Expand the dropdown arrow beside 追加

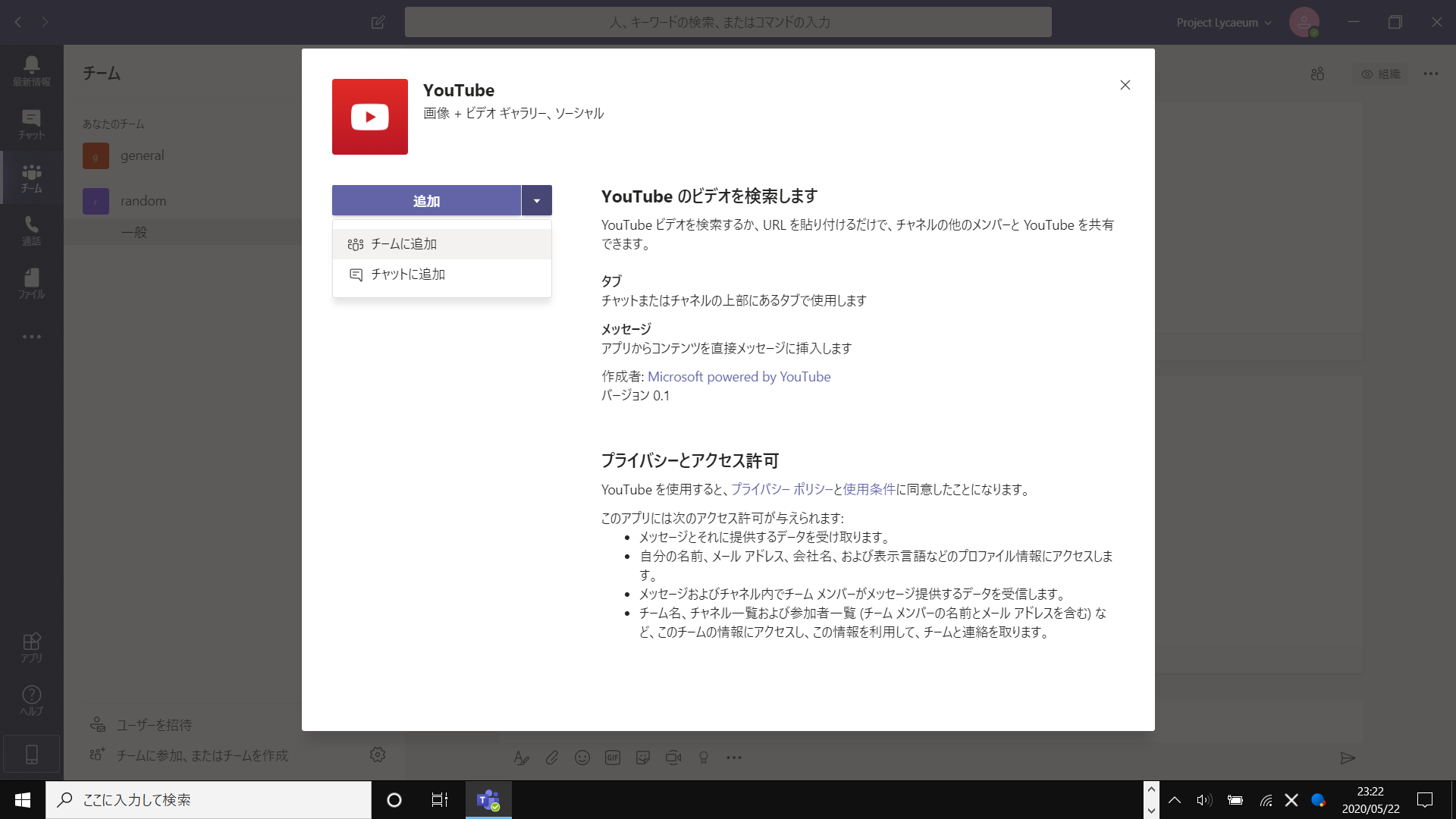[x=536, y=201]
